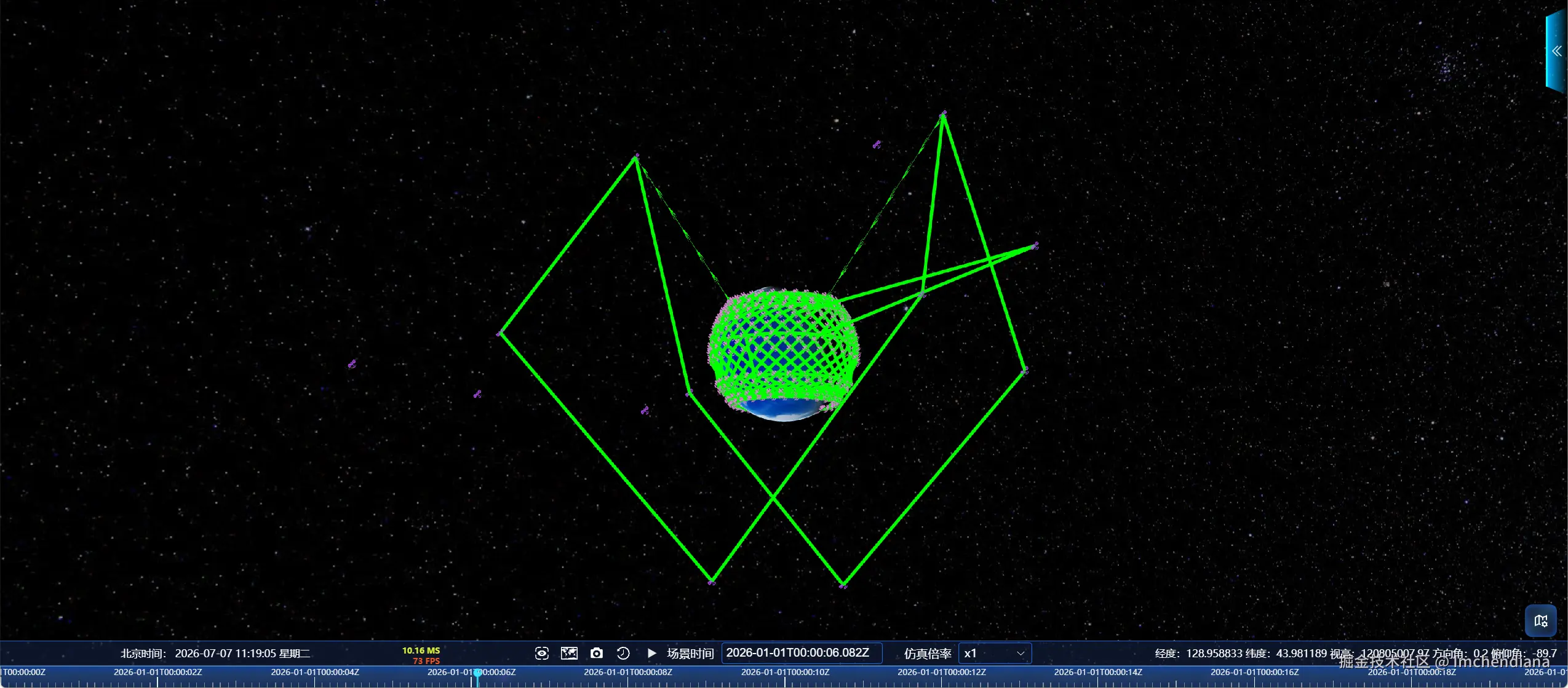The height and width of the screenshot is (688, 1568).
Task: Select the satellite at lower left bottom vertex
Action: [712, 581]
